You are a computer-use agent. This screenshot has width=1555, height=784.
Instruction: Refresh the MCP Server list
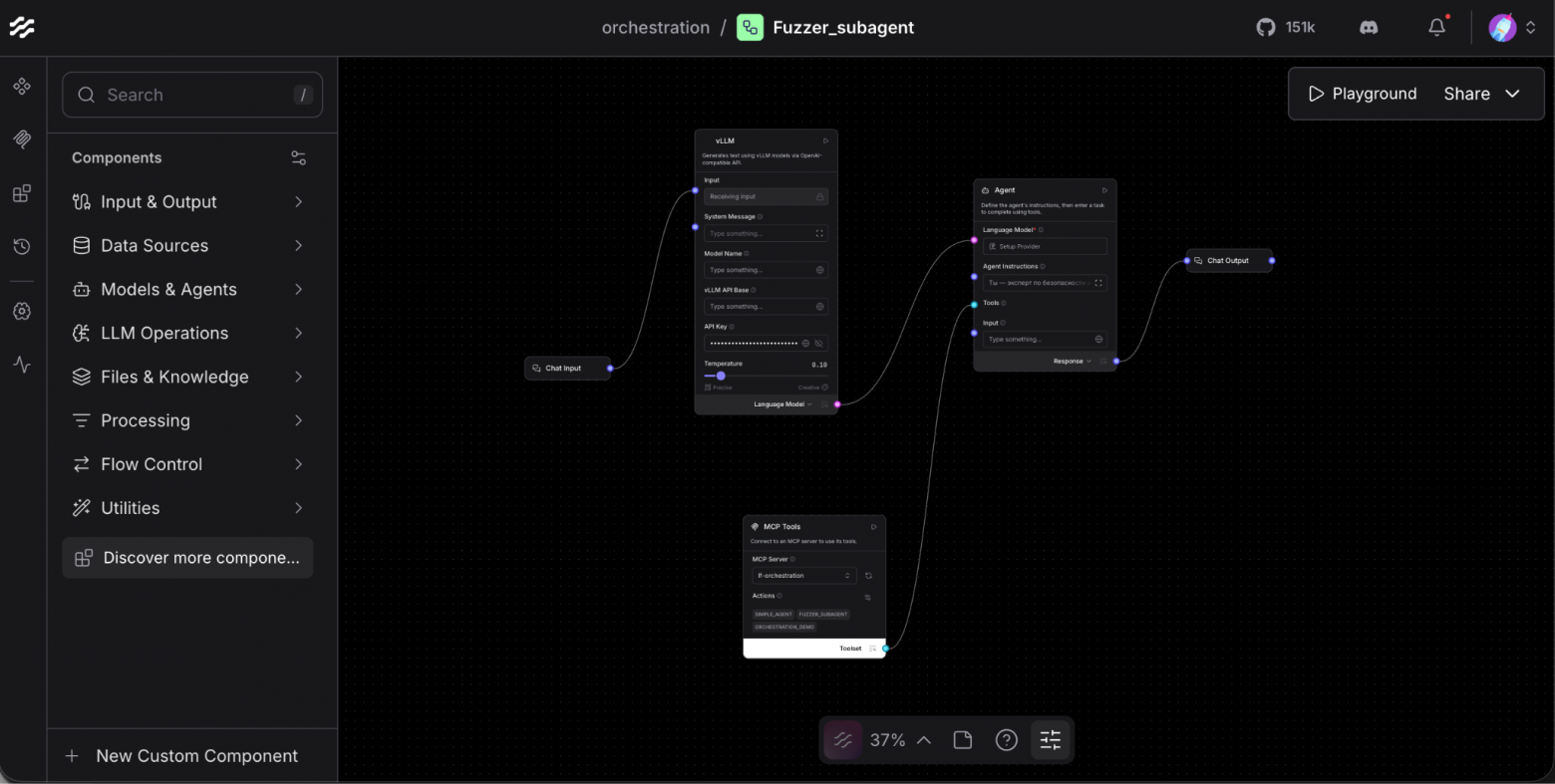tap(868, 576)
